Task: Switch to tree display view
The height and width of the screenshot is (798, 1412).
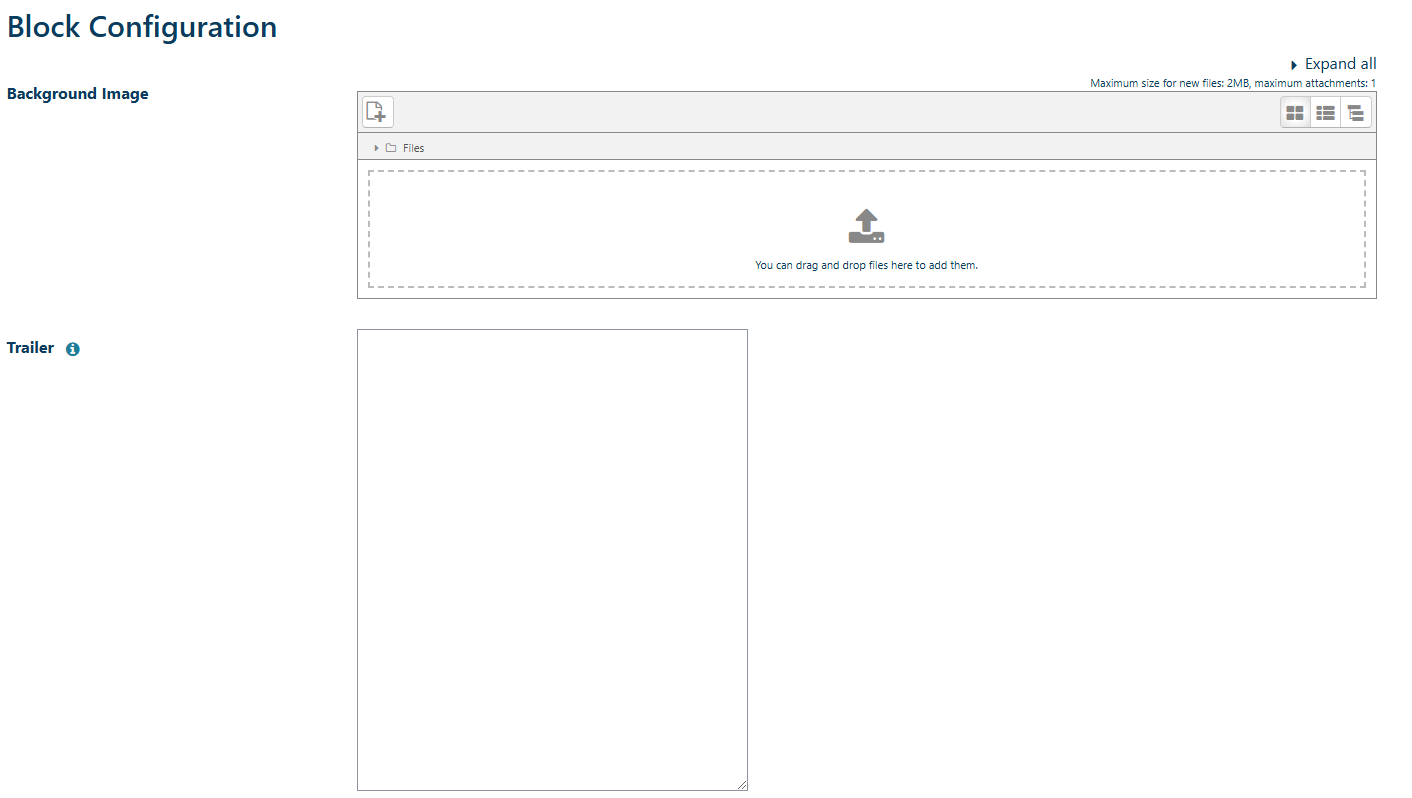Action: (x=1356, y=111)
